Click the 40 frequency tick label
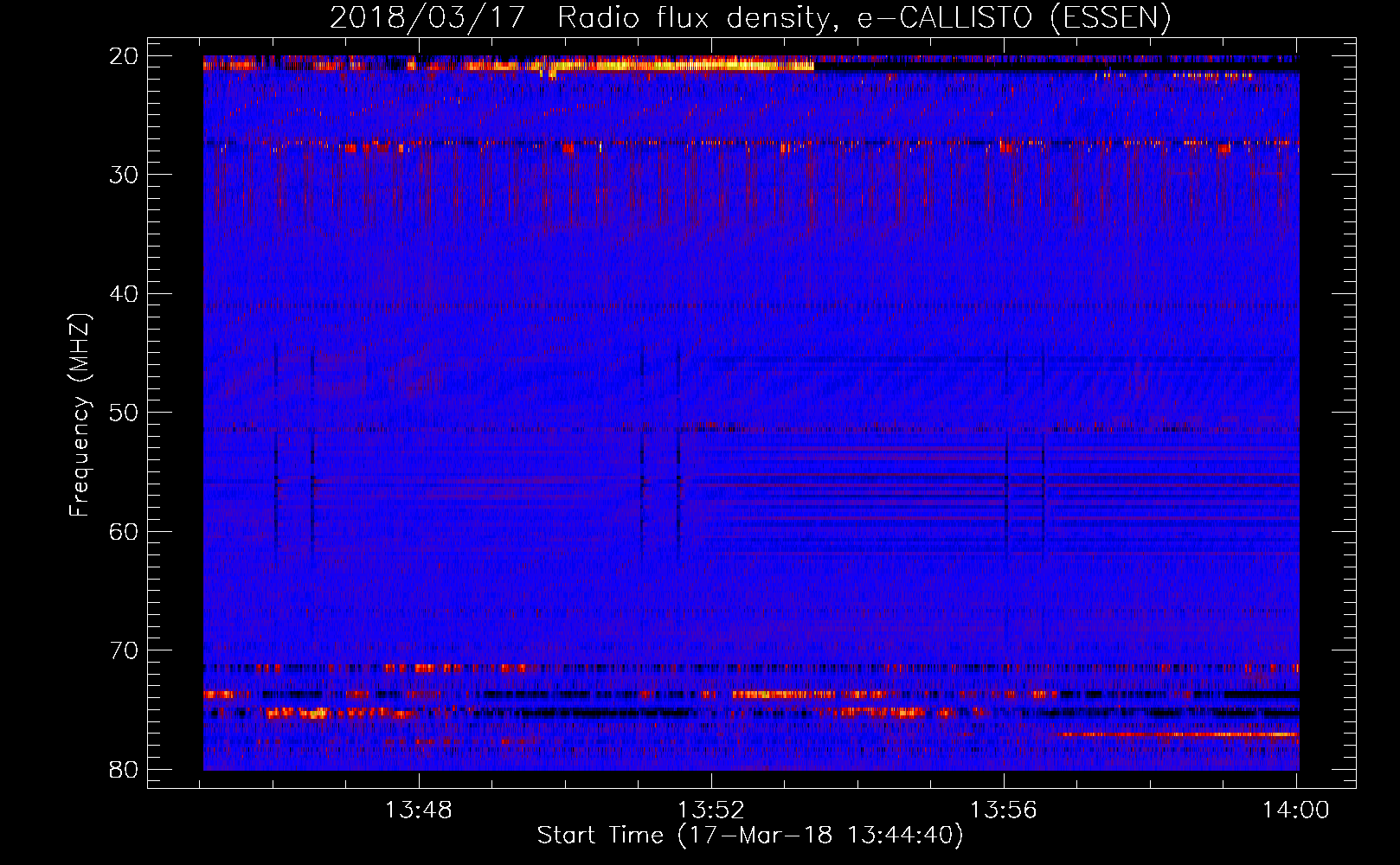Image resolution: width=1400 pixels, height=865 pixels. [x=124, y=294]
